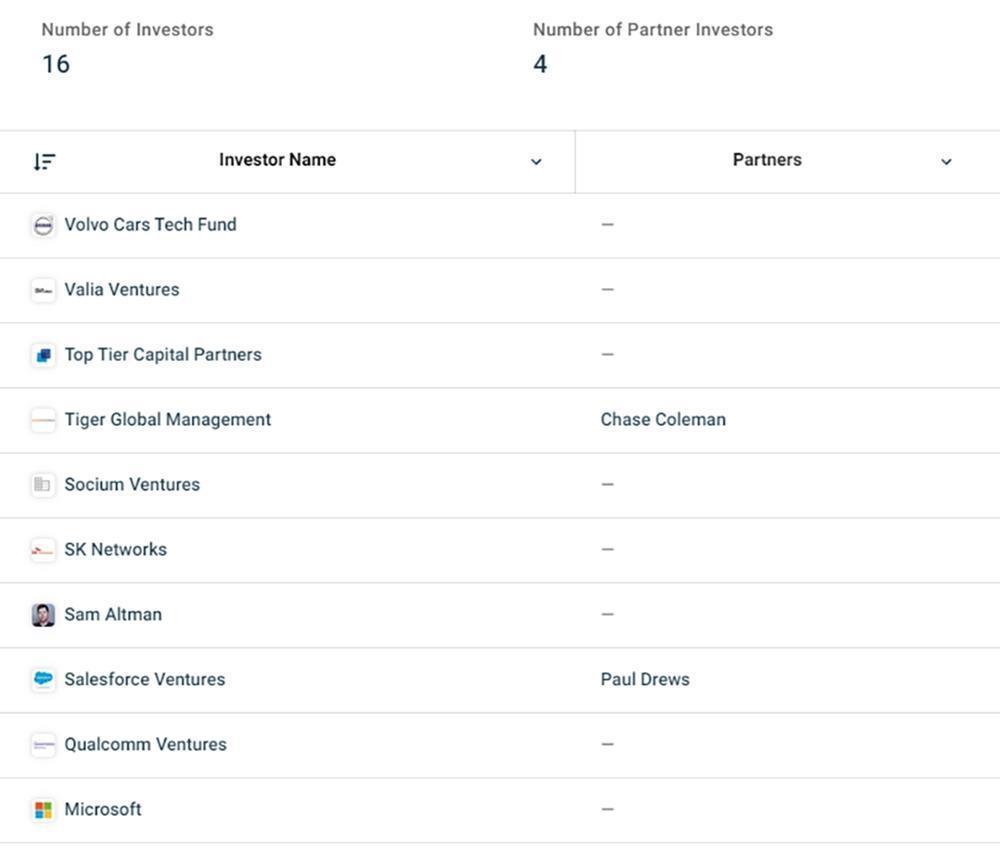
Task: Click the Socium Ventures building icon
Action: (x=43, y=485)
